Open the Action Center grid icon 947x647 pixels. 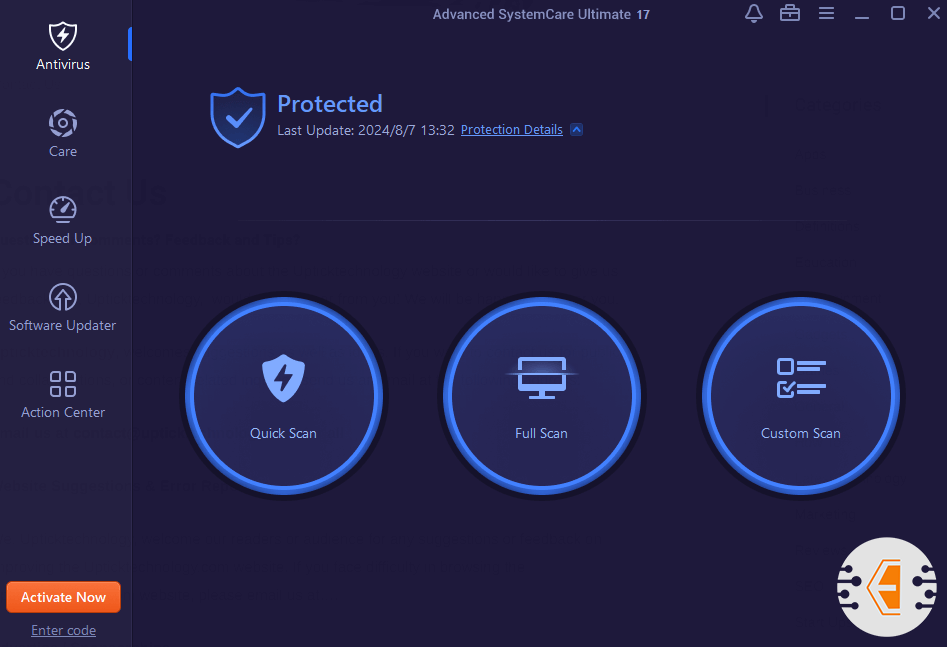pos(63,384)
